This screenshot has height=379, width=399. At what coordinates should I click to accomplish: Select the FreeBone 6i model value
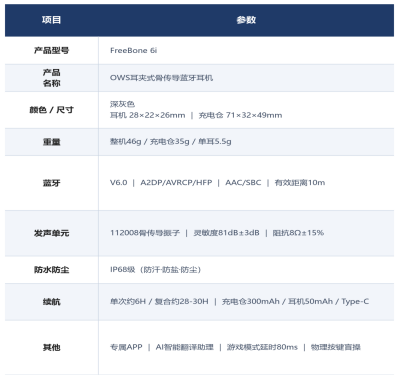pyautogui.click(x=133, y=50)
